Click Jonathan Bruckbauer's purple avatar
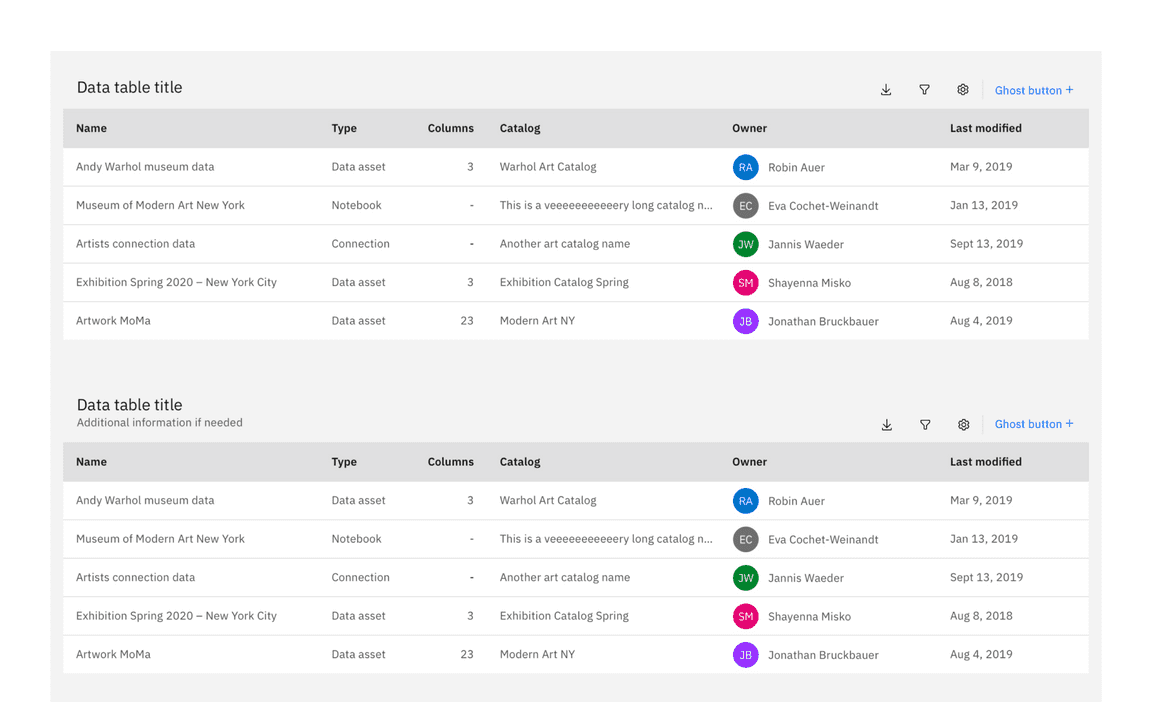Screen dimensions: 1152x702 [745, 320]
